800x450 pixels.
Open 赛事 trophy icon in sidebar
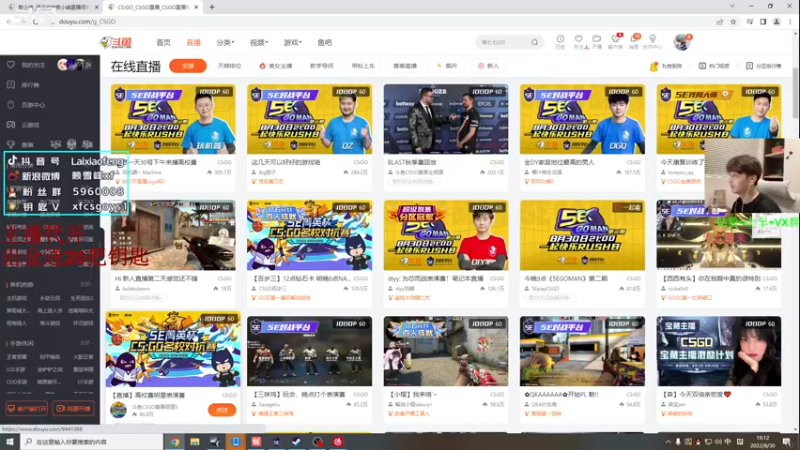coord(11,144)
